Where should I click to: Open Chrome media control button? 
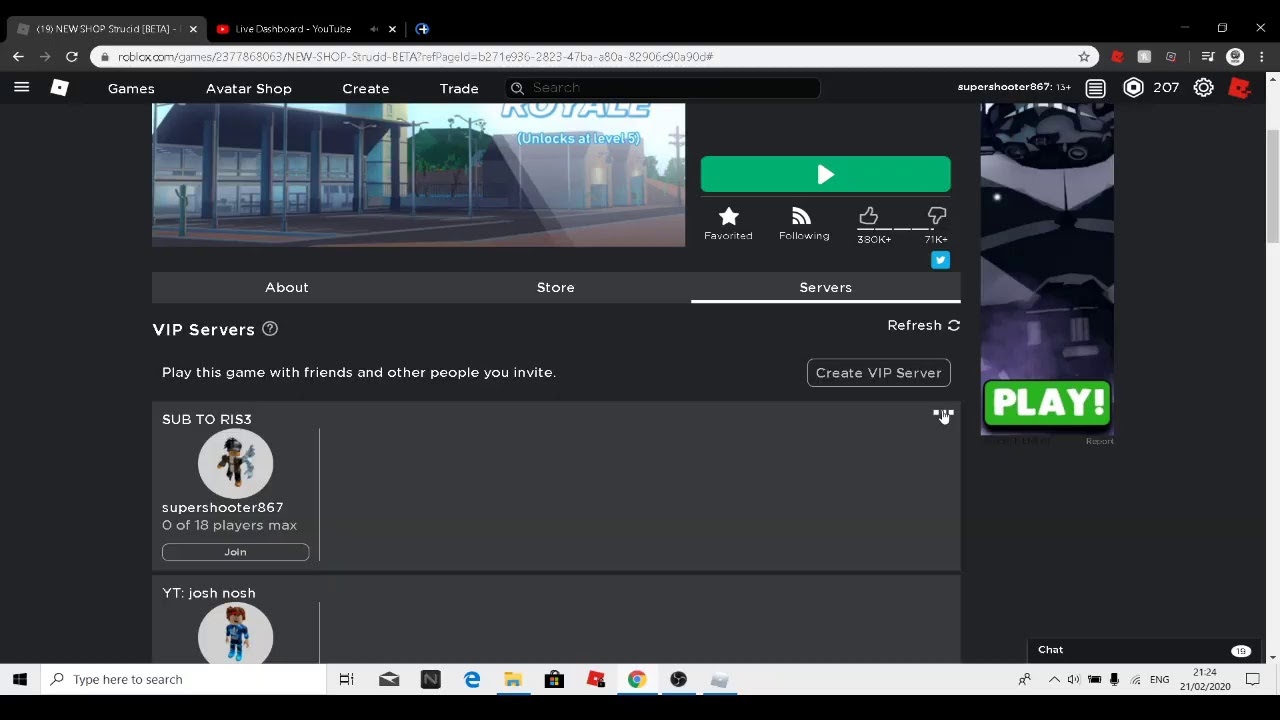(x=1207, y=57)
